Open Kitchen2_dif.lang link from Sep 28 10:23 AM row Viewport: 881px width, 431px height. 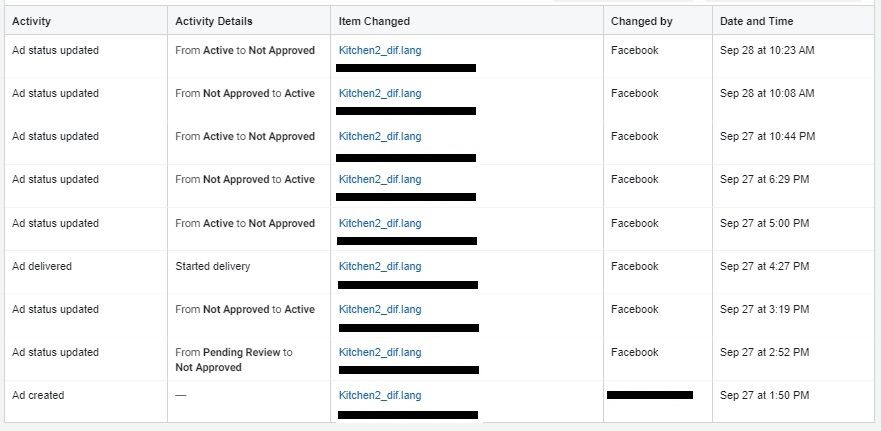pyautogui.click(x=380, y=50)
